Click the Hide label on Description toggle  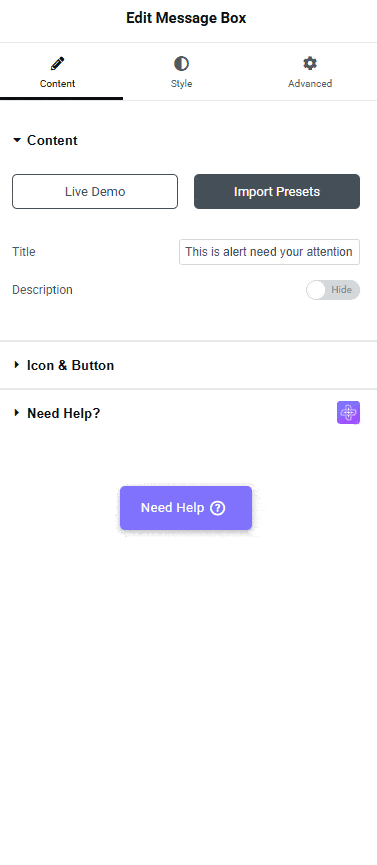coord(342,290)
